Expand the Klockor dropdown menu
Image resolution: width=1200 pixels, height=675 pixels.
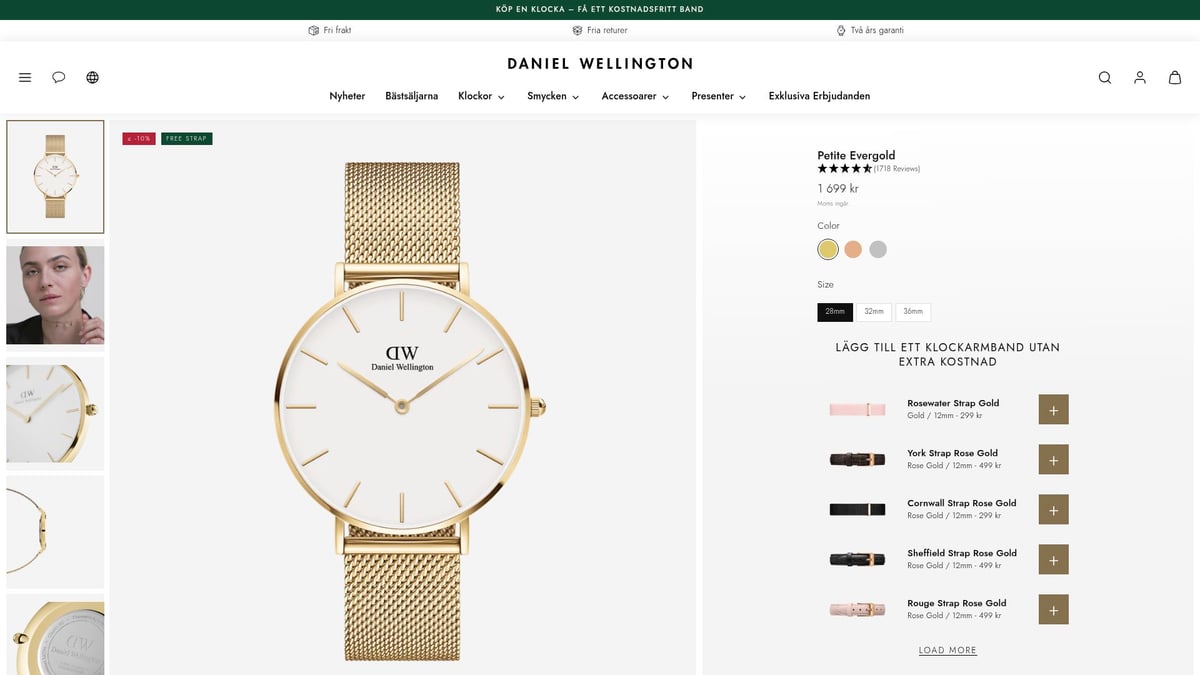[x=481, y=96]
